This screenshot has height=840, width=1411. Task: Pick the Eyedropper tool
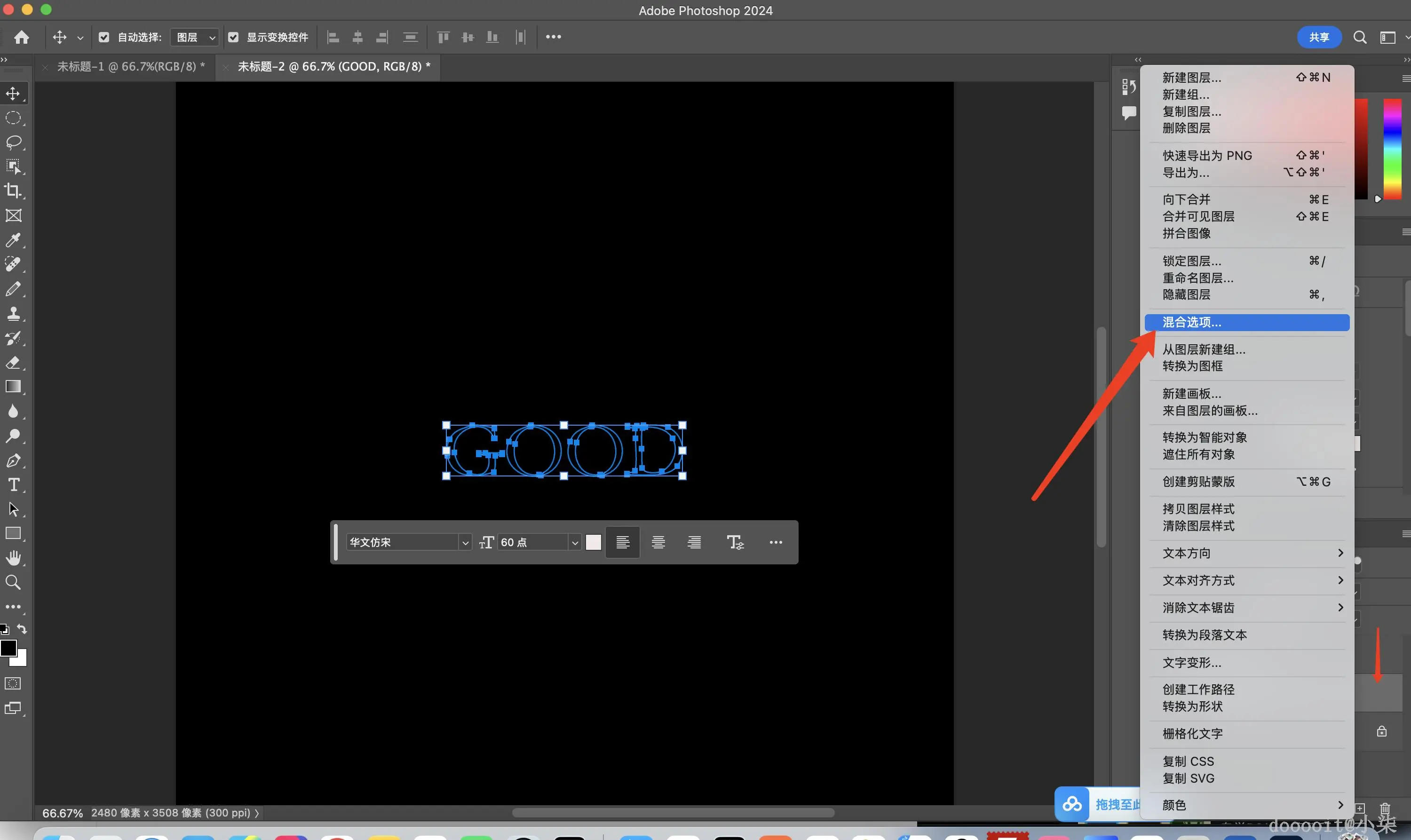[x=14, y=239]
